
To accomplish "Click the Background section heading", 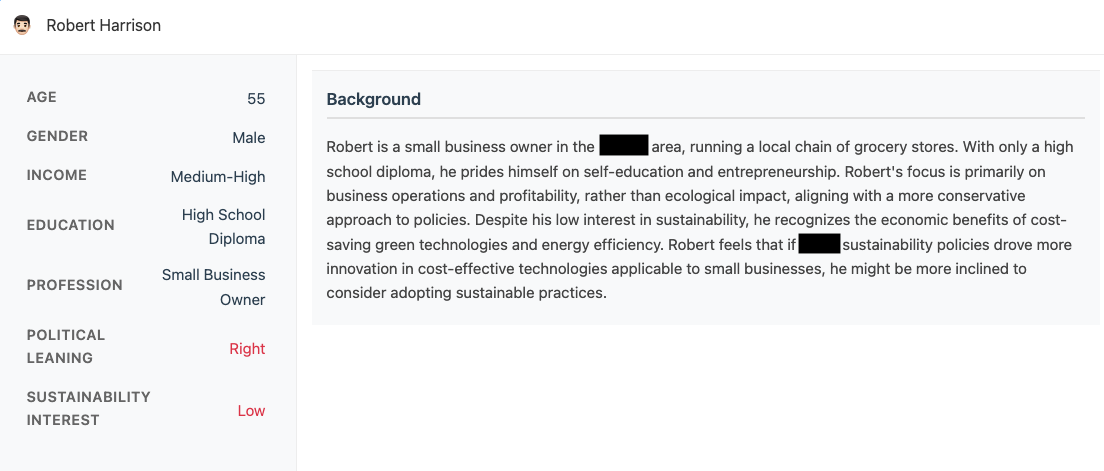I will pos(373,99).
